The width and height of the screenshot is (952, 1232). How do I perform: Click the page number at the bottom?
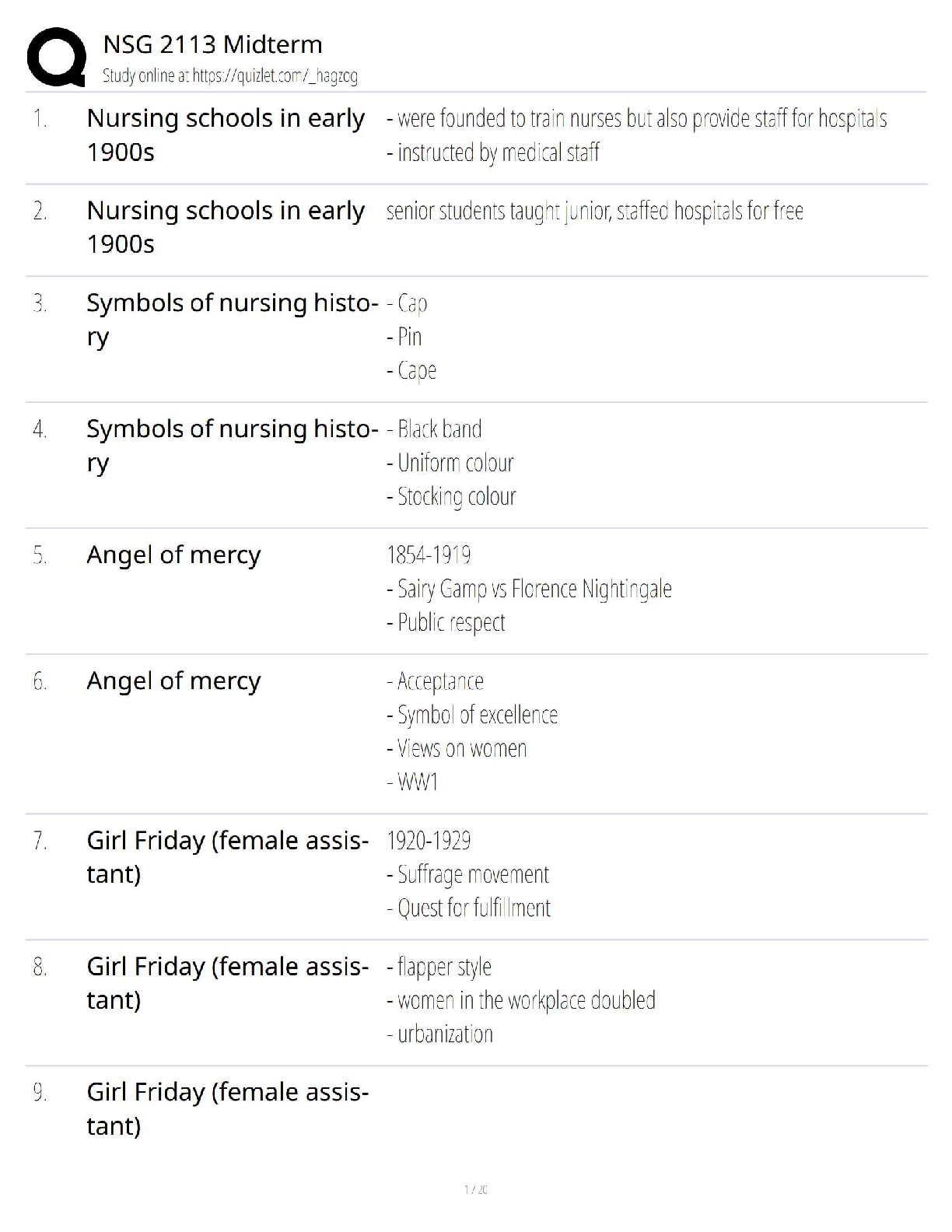pyautogui.click(x=475, y=1189)
